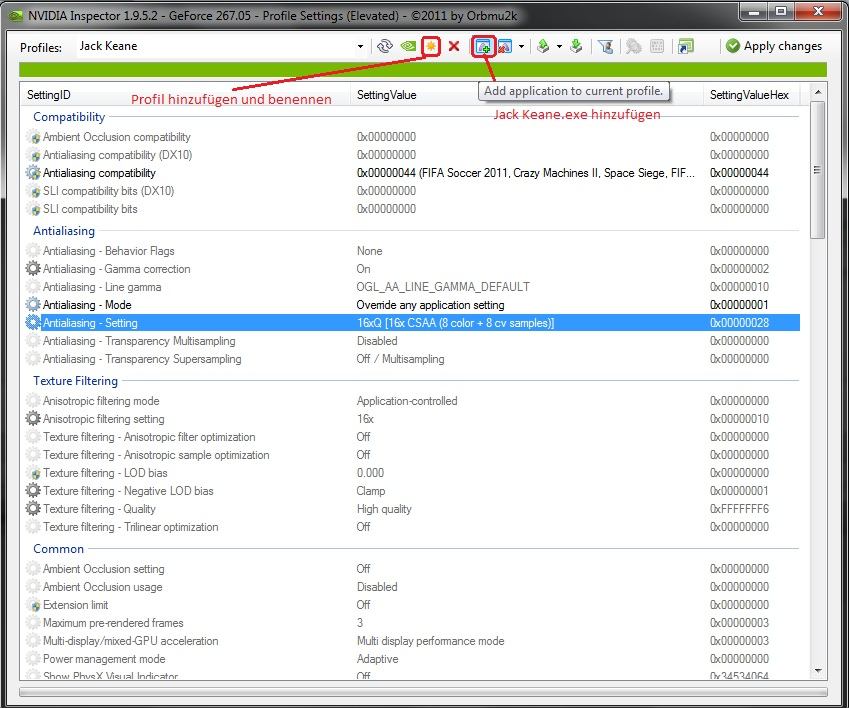
Task: Select Antialiasing - Transparency Supersampling row
Action: [413, 359]
